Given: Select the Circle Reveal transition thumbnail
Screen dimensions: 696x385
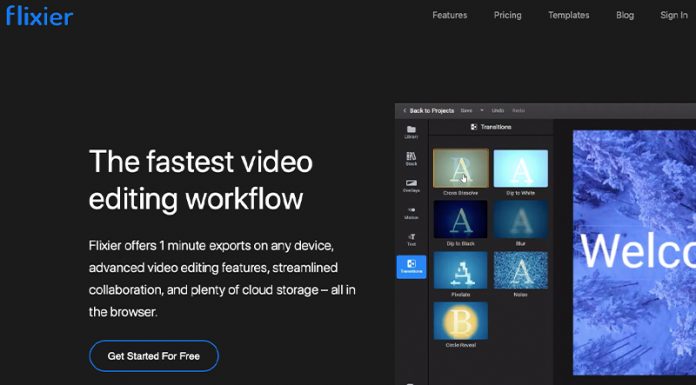Looking at the screenshot, I should click(x=460, y=321).
